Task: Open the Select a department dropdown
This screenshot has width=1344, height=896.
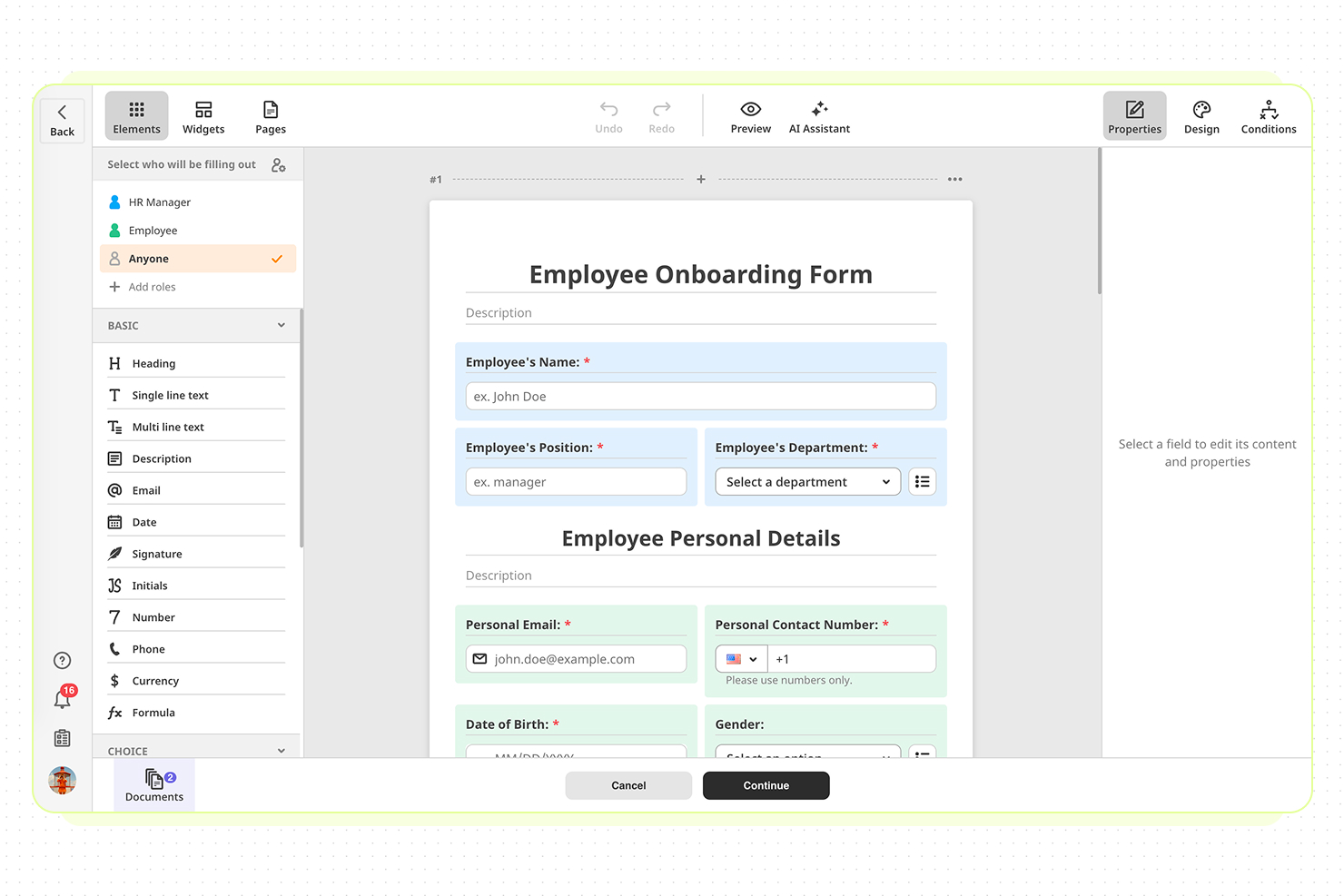Action: coord(806,481)
